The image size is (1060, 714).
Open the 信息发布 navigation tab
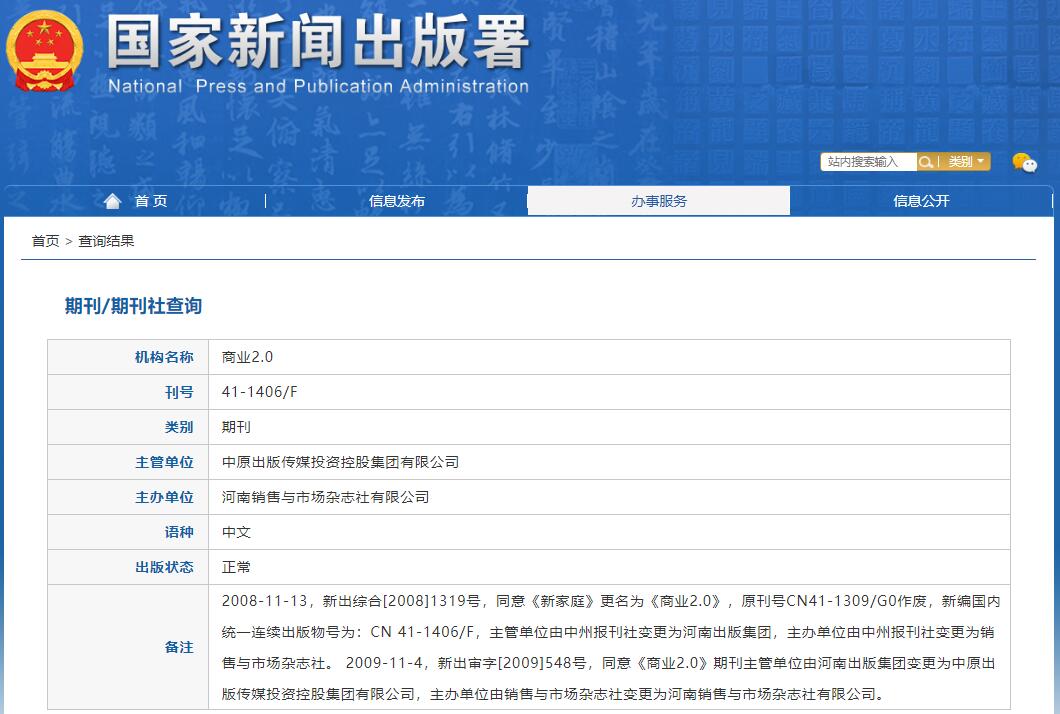pos(397,201)
